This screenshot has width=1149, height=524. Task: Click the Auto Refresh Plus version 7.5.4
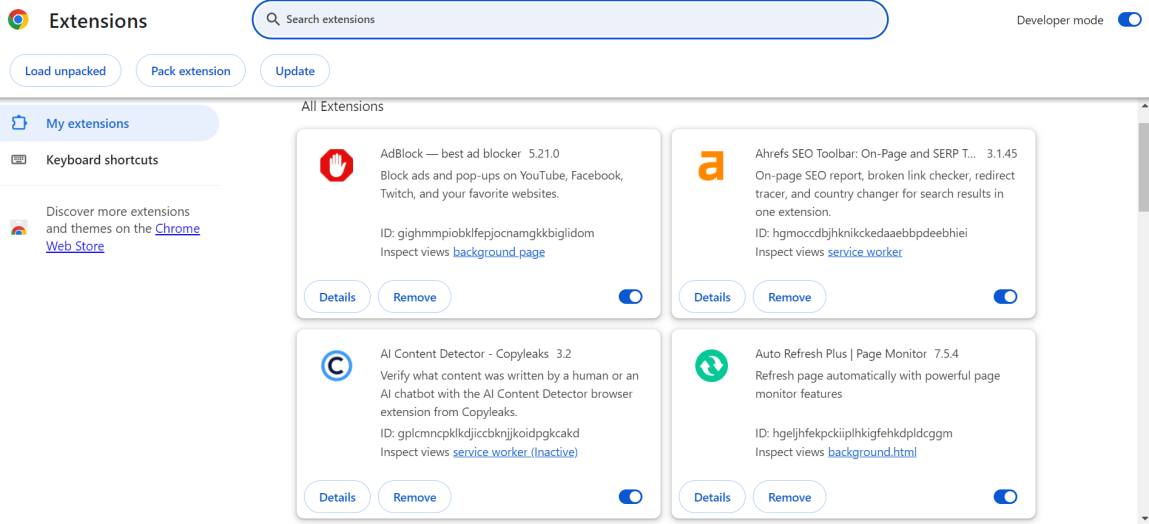coord(946,354)
